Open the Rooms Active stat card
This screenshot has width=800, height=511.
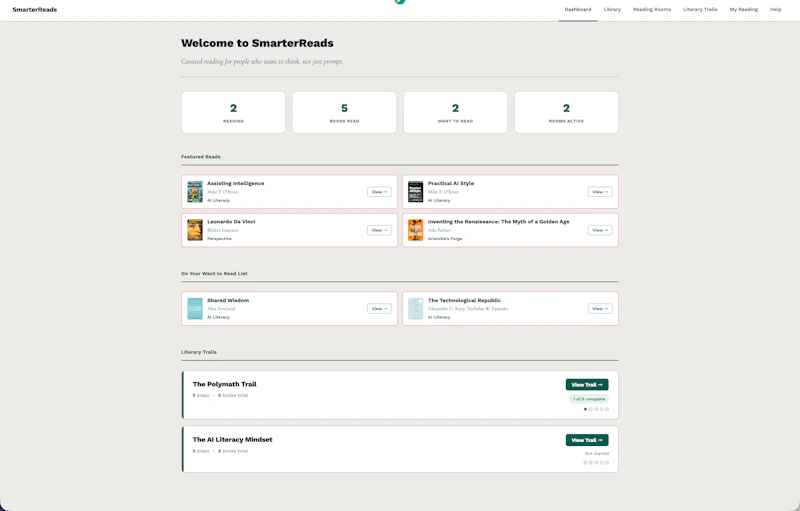coord(566,113)
